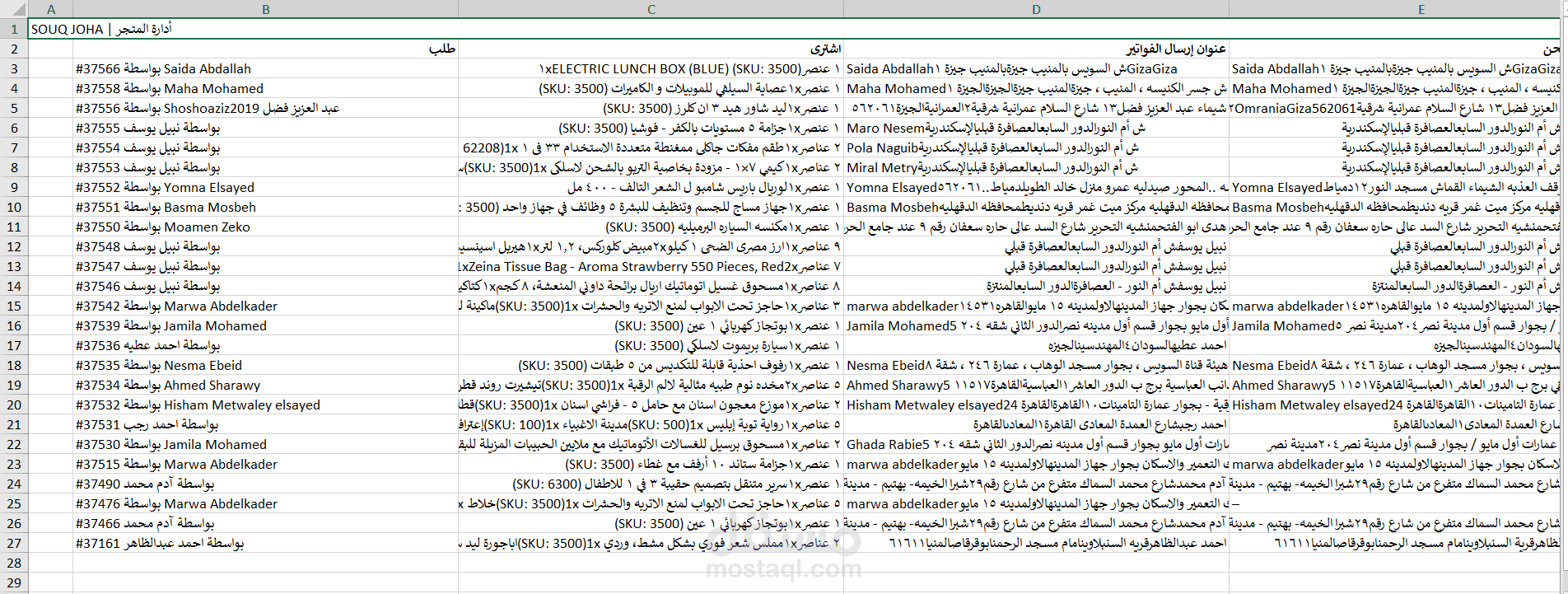Select order #37554 cell
The height and width of the screenshot is (594, 1568).
[265, 147]
